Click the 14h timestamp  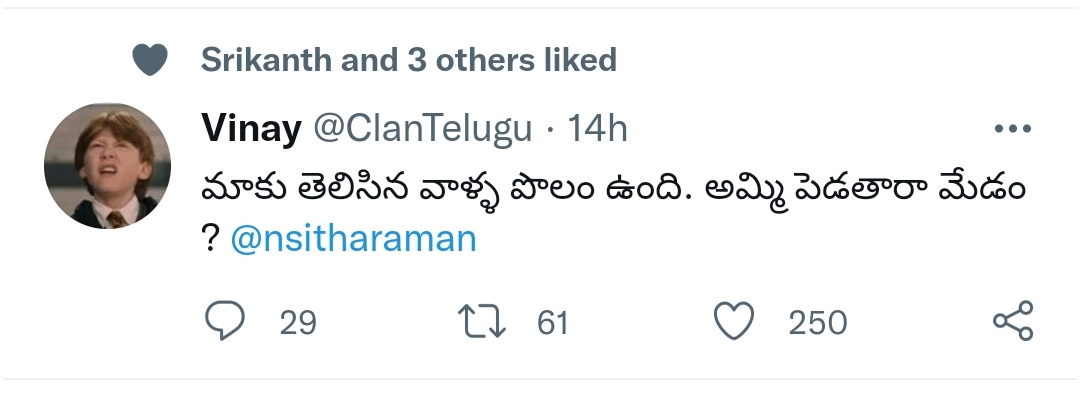pos(597,128)
